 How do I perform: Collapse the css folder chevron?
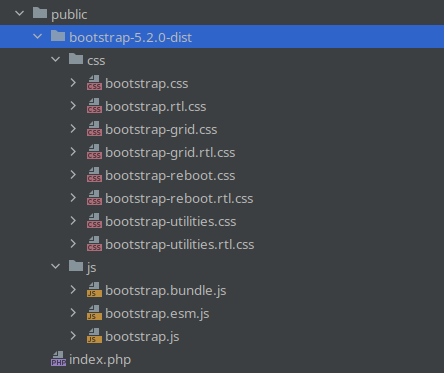tap(56, 60)
